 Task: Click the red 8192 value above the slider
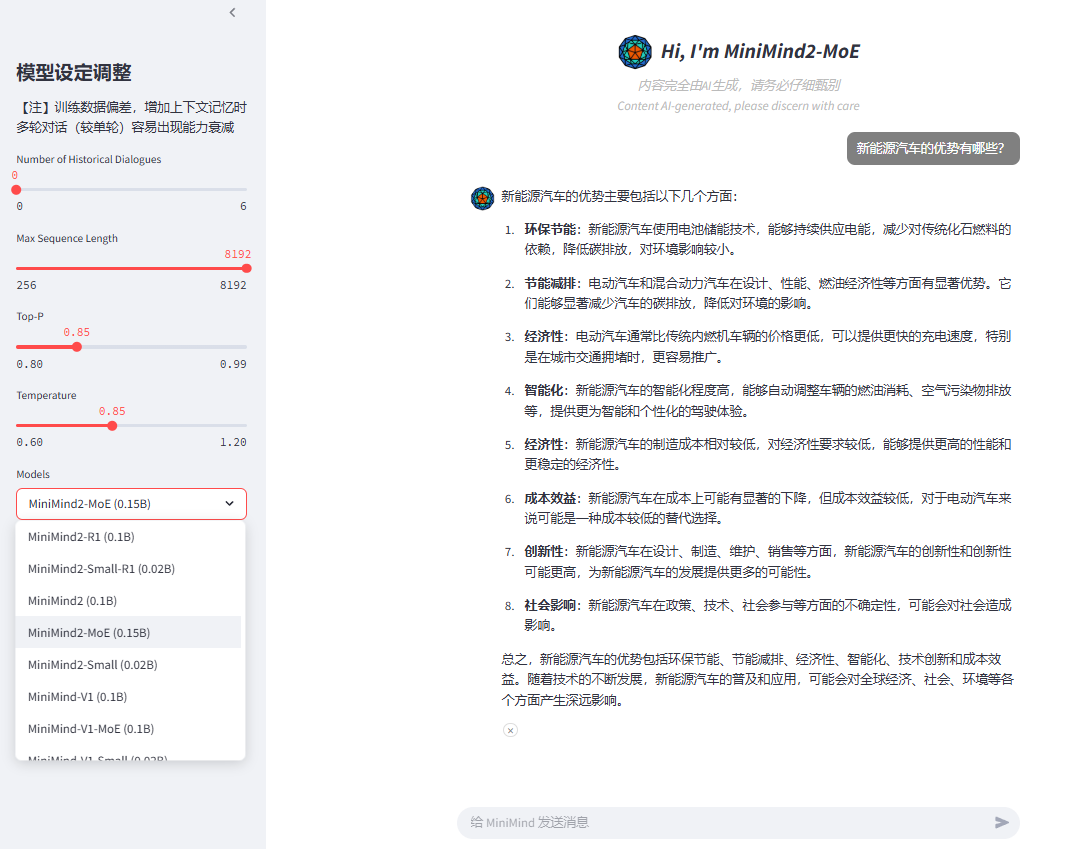[x=238, y=254]
